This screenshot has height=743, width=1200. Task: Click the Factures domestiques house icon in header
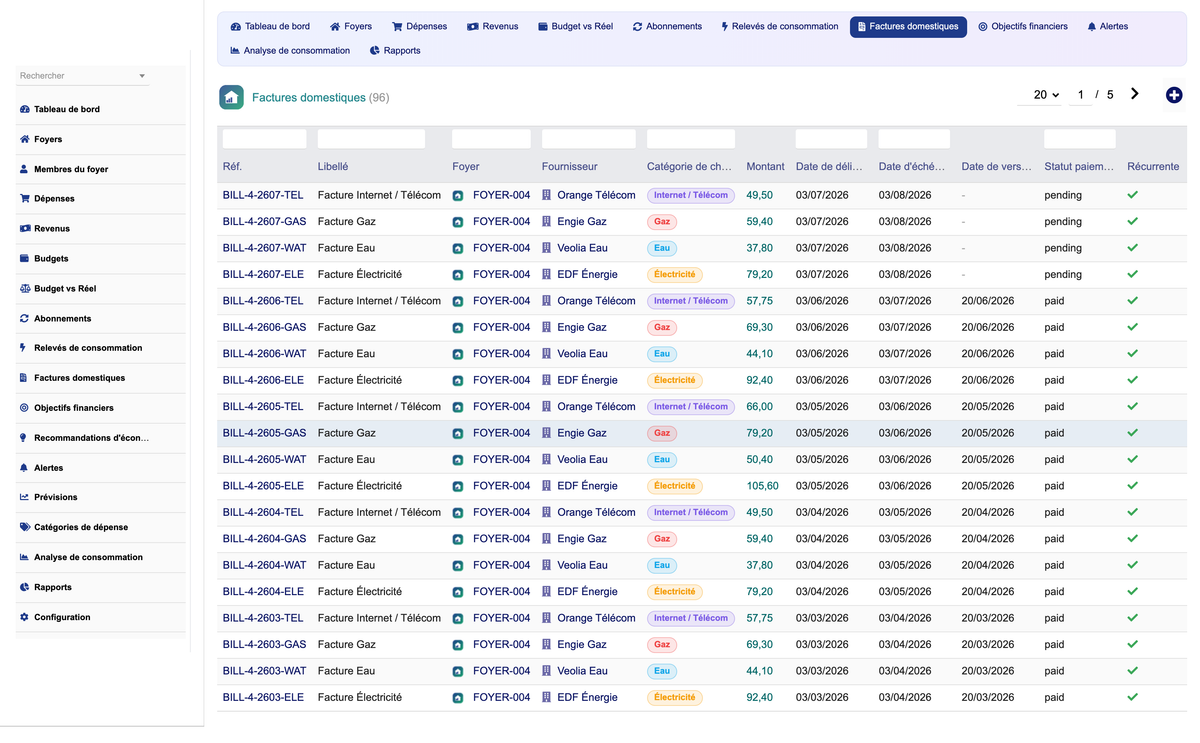(x=231, y=97)
